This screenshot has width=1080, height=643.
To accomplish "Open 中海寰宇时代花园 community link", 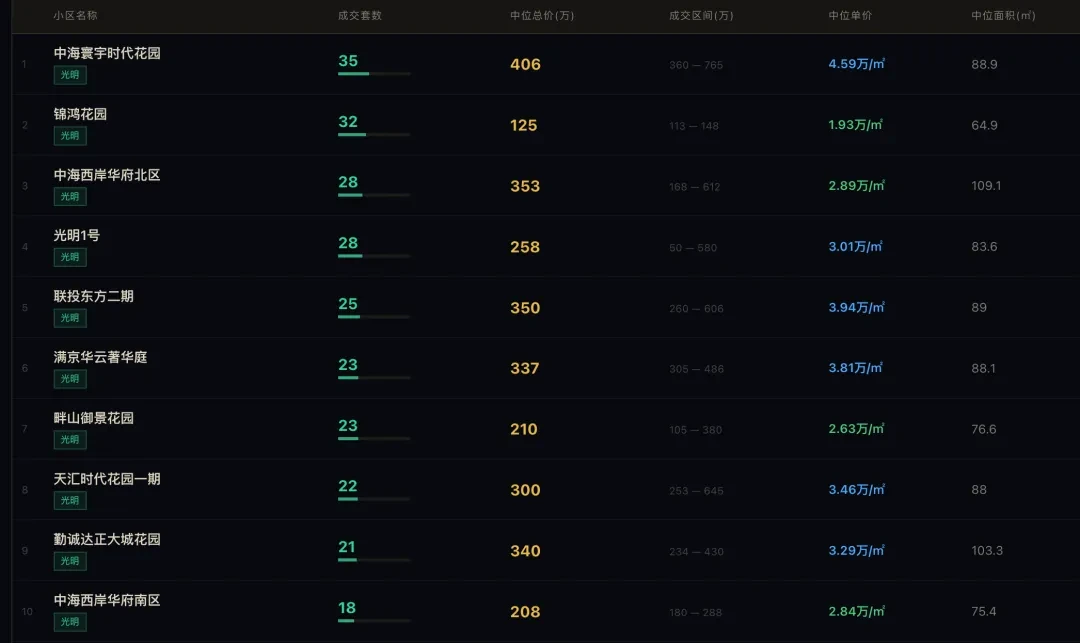I will point(107,53).
